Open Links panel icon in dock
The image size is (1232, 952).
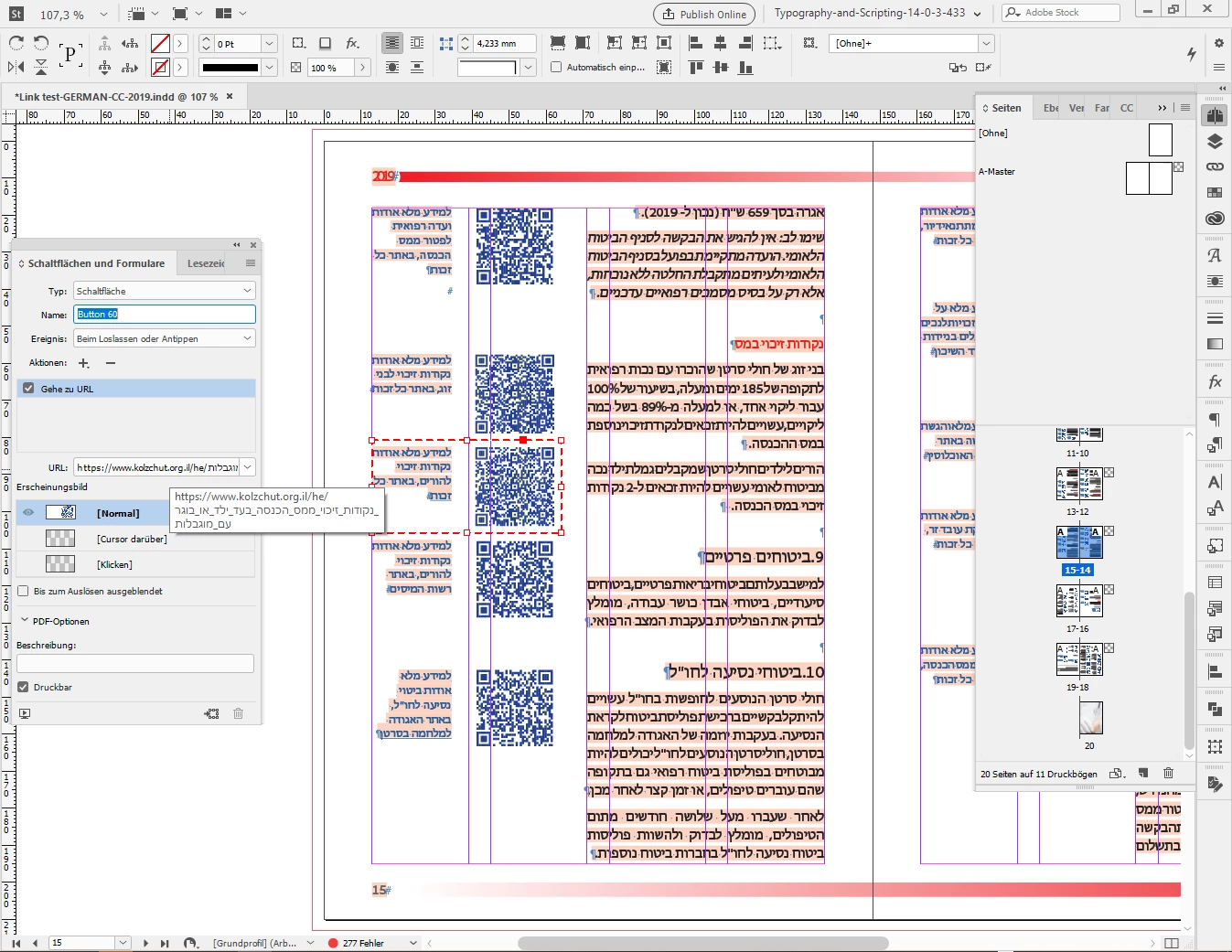(x=1215, y=167)
